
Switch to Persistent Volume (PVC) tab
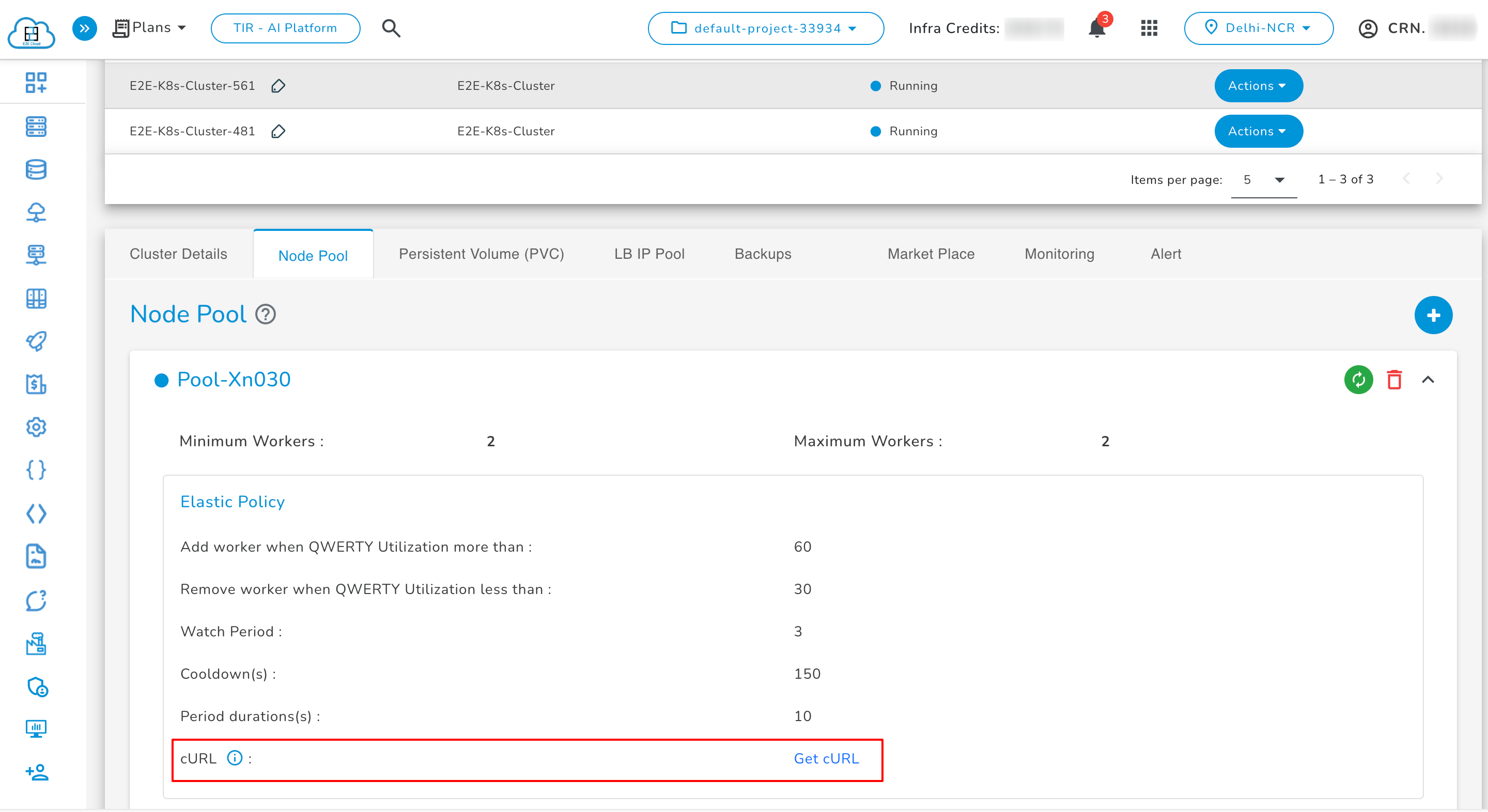pyautogui.click(x=481, y=254)
